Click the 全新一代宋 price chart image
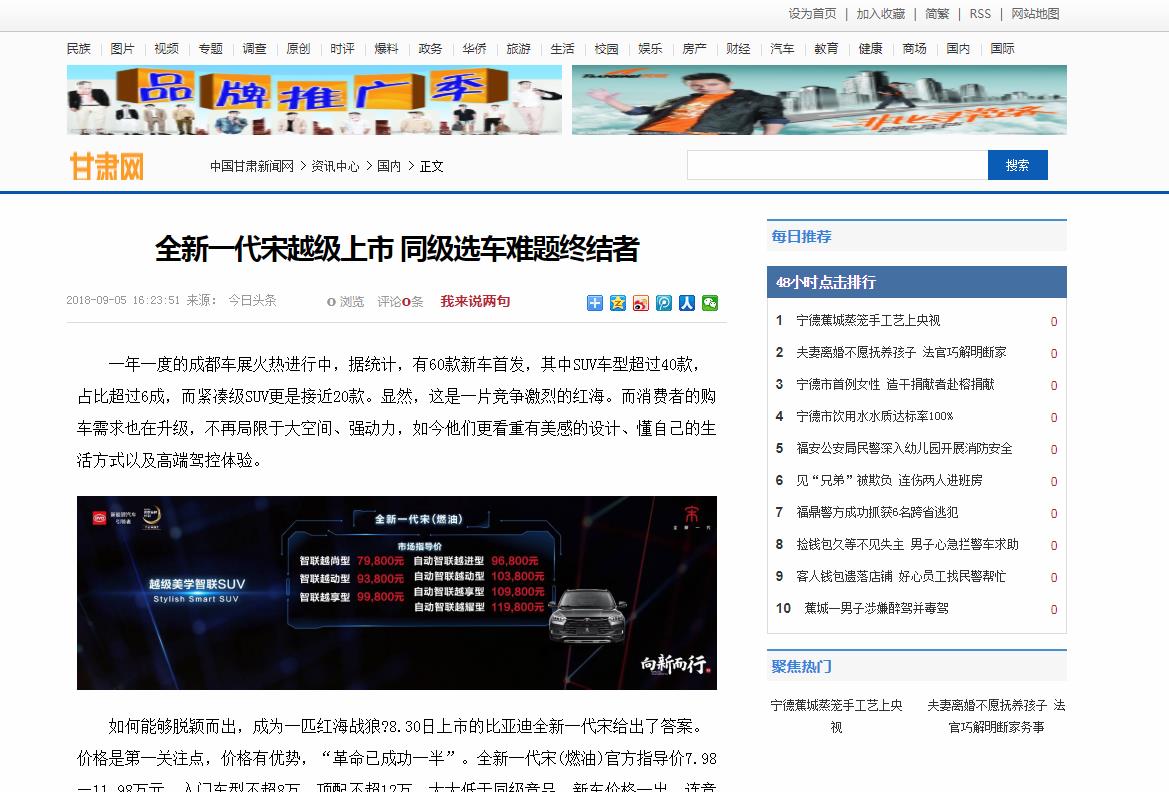Image resolution: width=1169 pixels, height=792 pixels. click(397, 593)
